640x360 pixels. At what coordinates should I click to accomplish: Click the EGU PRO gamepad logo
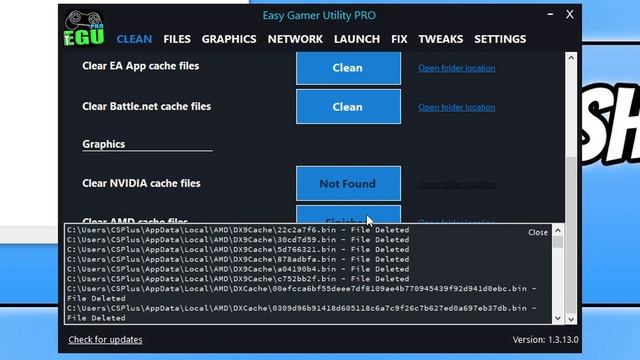84,28
